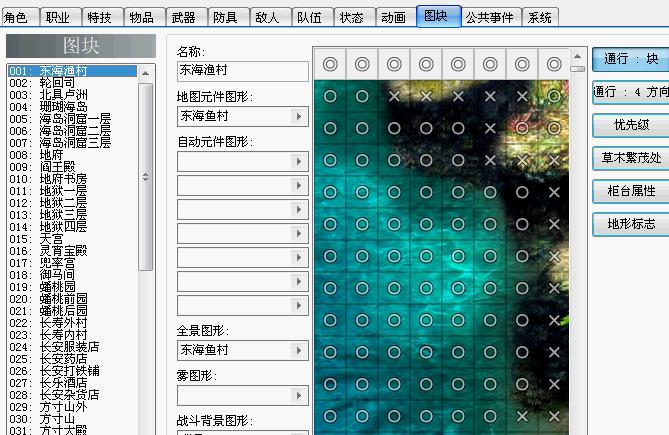The height and width of the screenshot is (435, 669).
Task: Select tileset 004: 珊瑚海岛
Action: pos(72,107)
